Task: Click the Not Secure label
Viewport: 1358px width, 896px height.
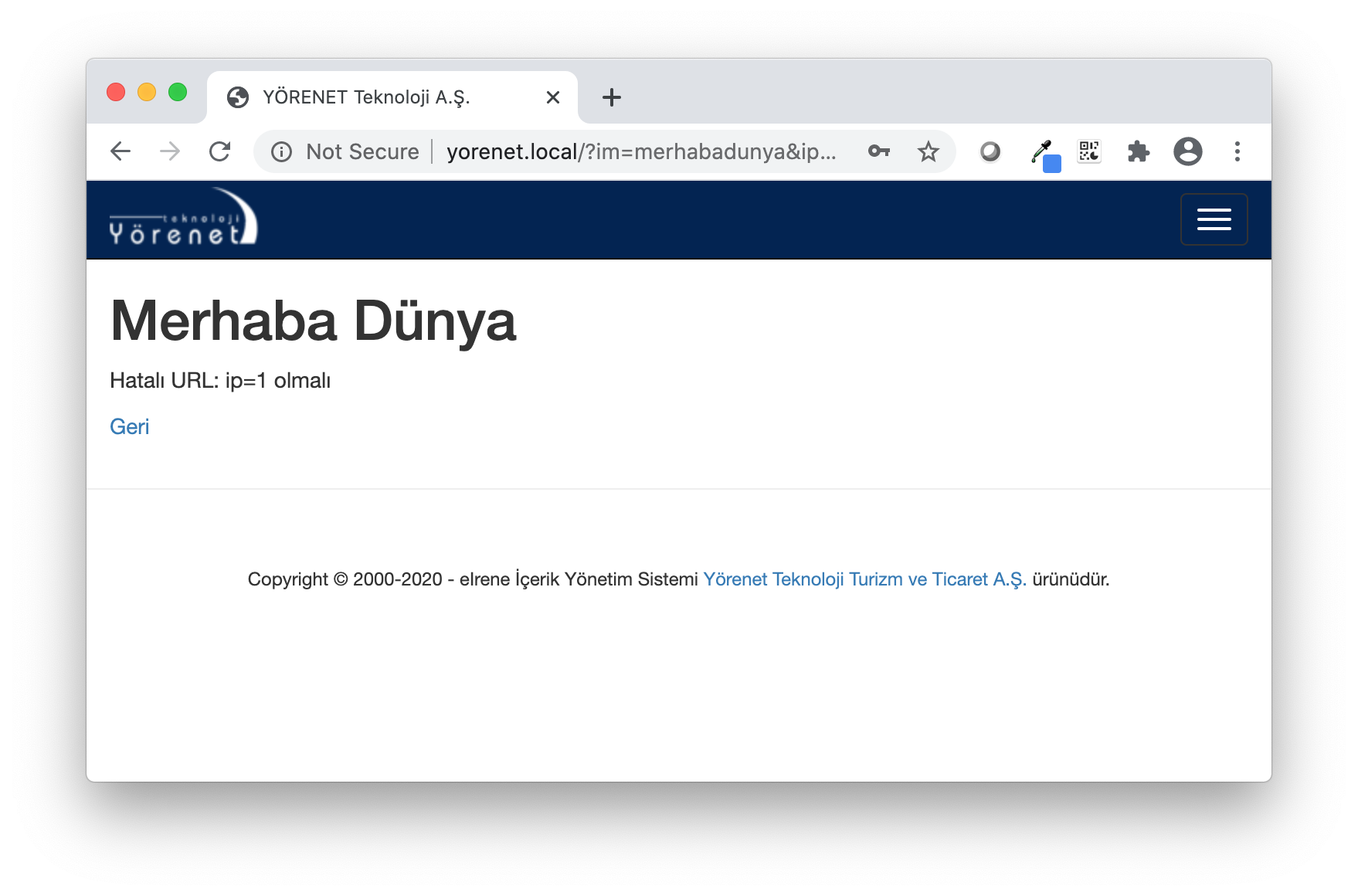Action: tap(362, 152)
